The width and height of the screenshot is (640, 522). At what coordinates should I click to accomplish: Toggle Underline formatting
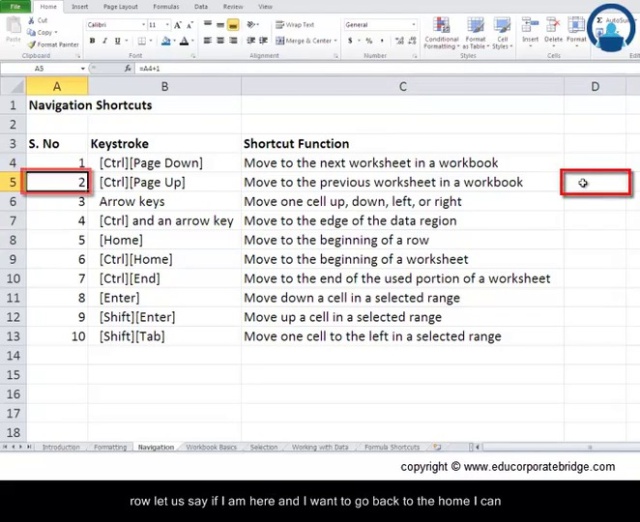click(118, 41)
